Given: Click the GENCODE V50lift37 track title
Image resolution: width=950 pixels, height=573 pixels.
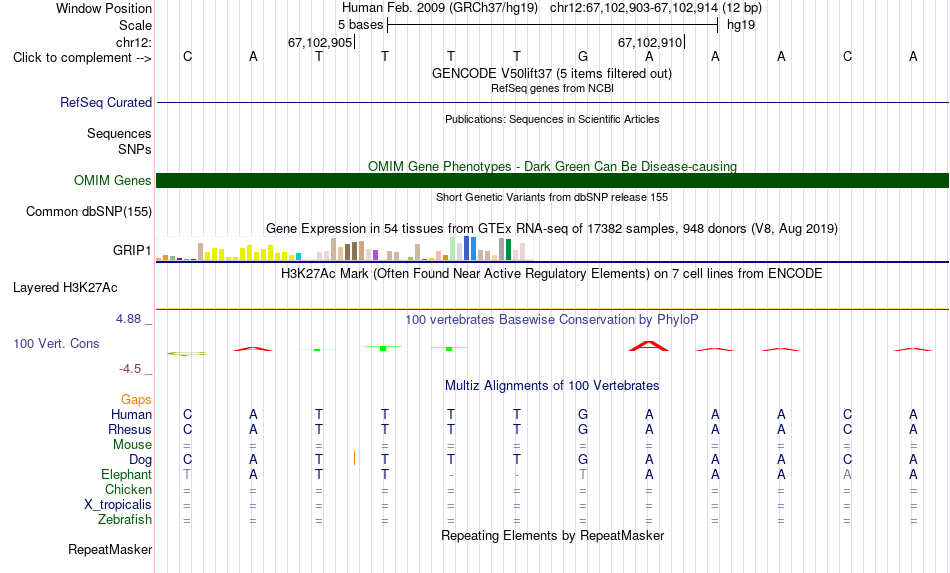Looking at the screenshot, I should [x=552, y=73].
